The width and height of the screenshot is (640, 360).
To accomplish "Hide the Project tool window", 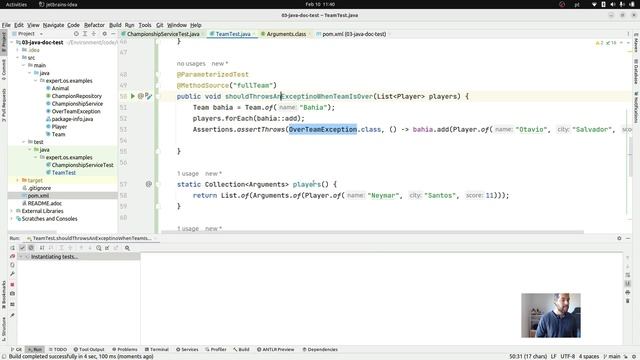I will click(113, 34).
